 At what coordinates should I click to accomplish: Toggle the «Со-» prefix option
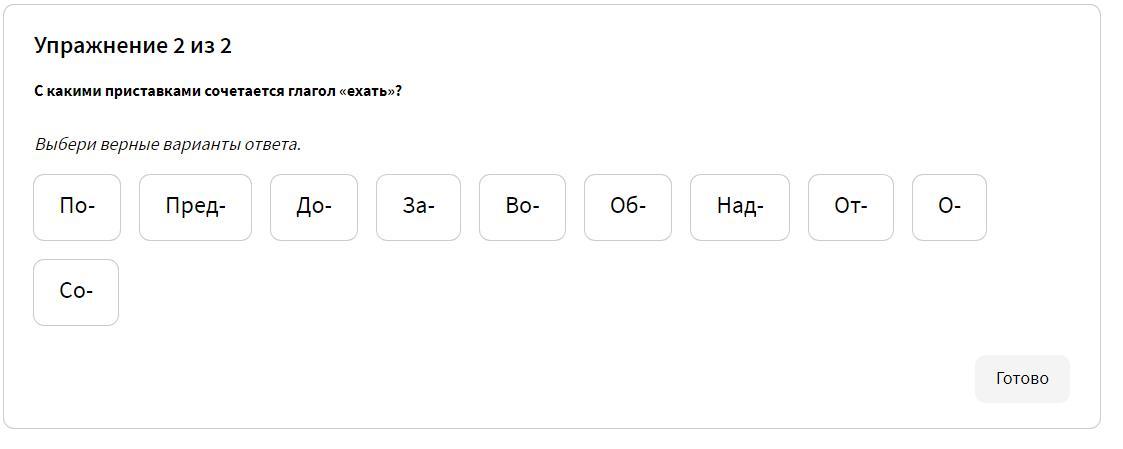point(76,292)
